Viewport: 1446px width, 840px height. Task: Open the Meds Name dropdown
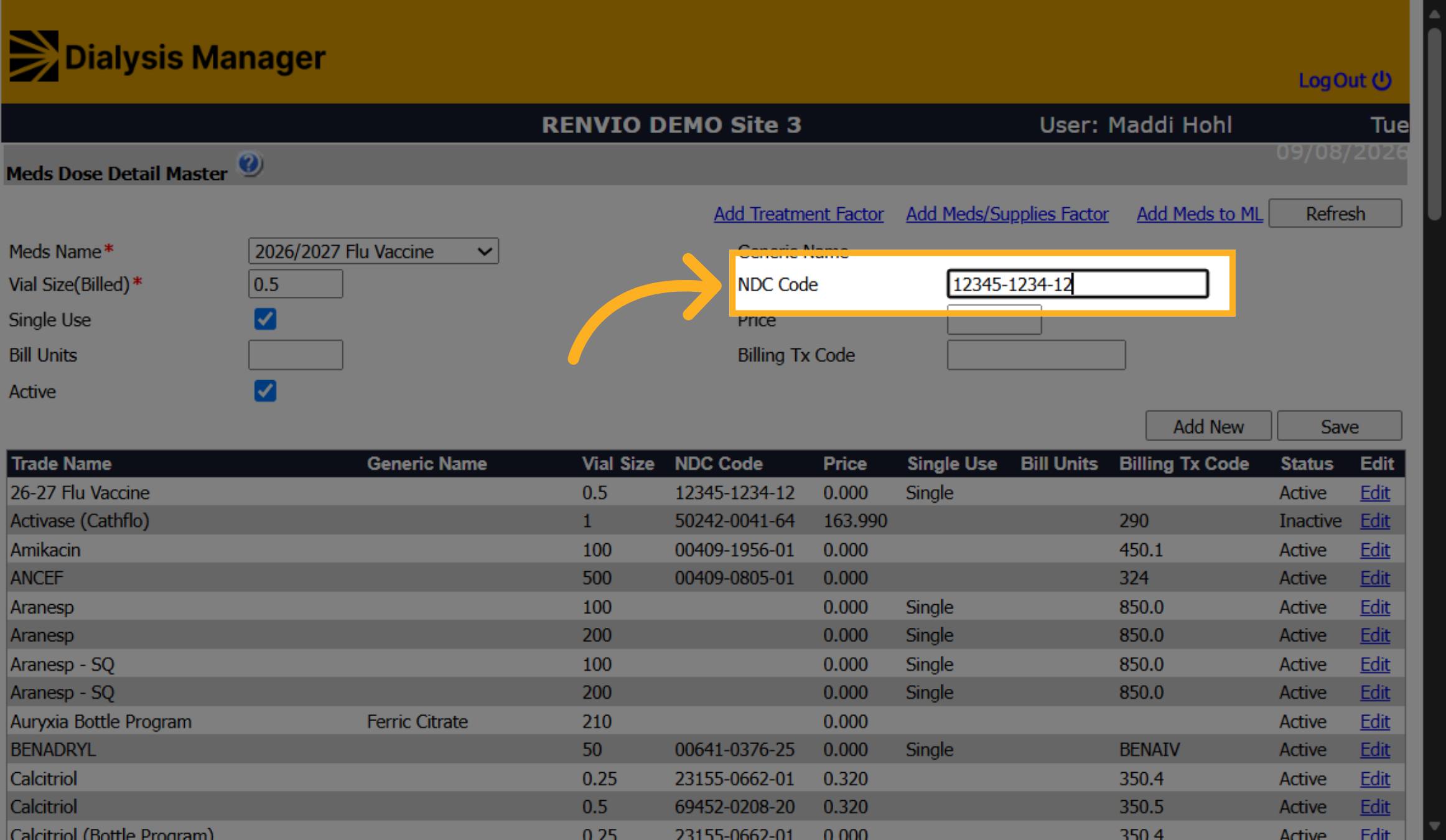click(373, 251)
